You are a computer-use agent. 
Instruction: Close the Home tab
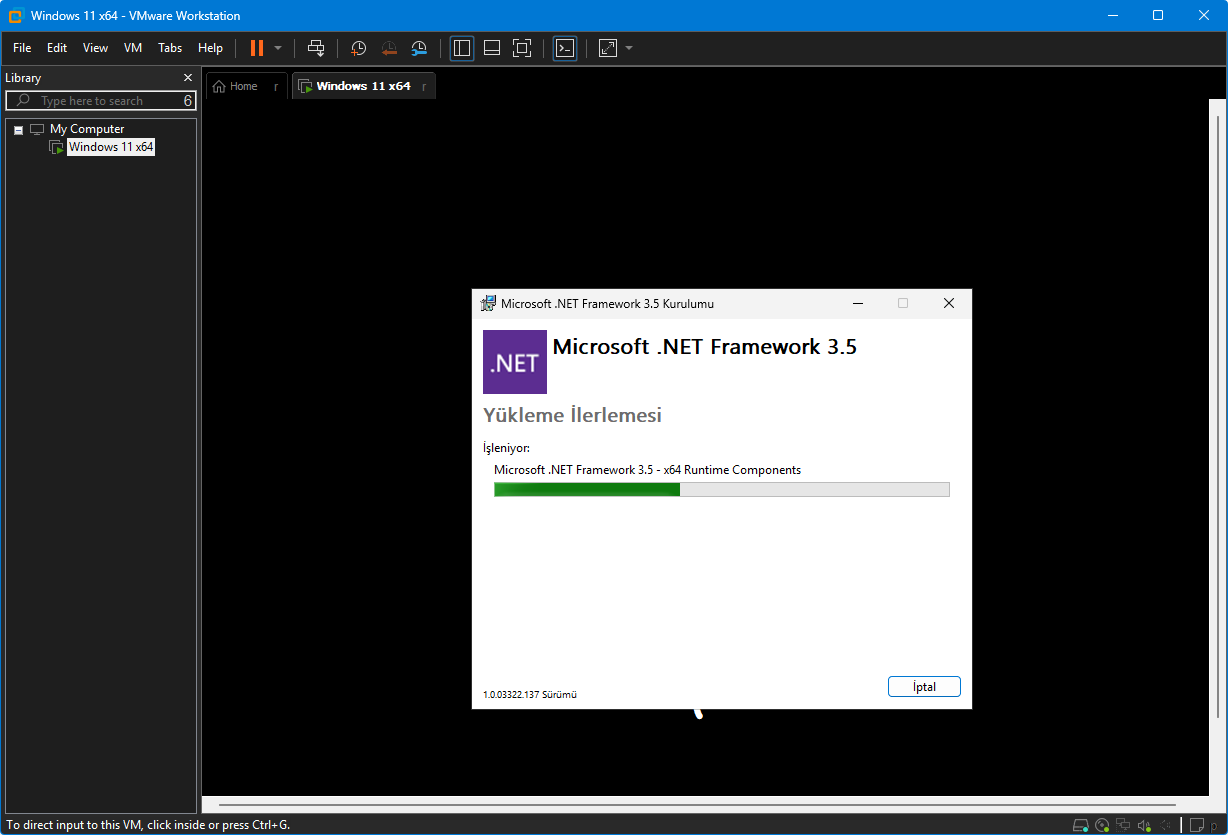tap(276, 87)
